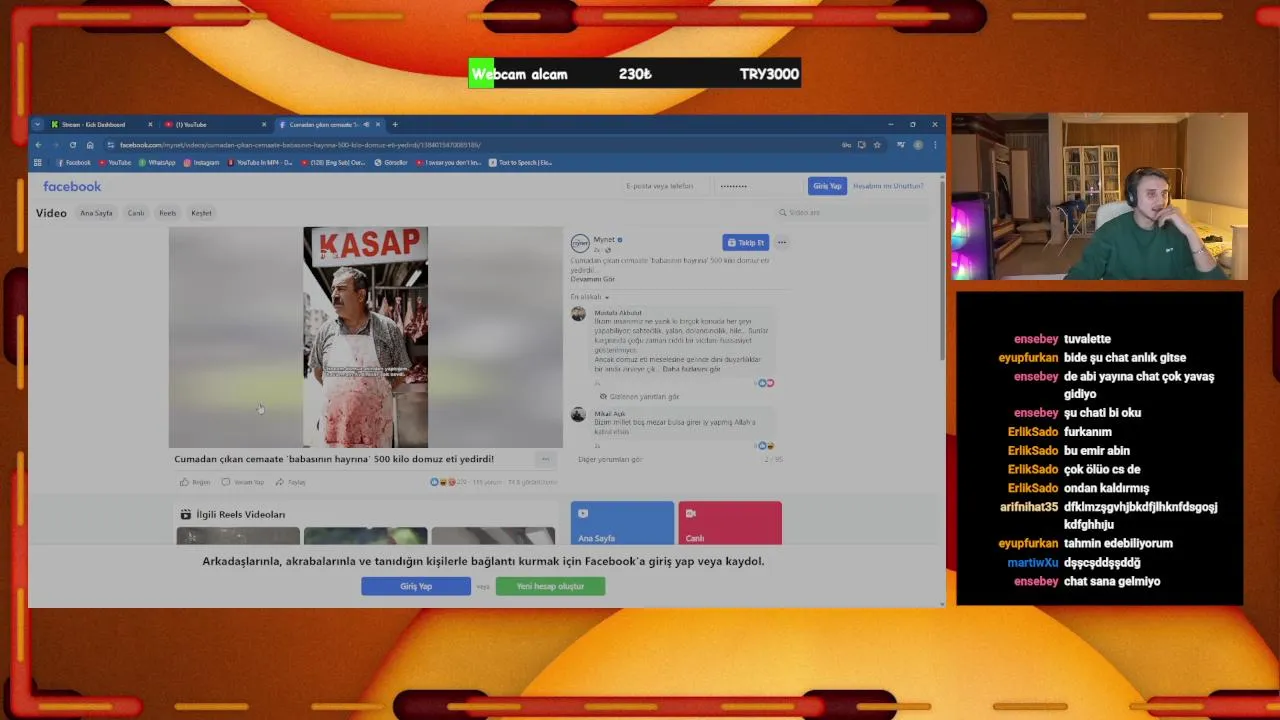This screenshot has height=720, width=1280.
Task: Open the top commenter's profile avatar
Action: (x=578, y=314)
